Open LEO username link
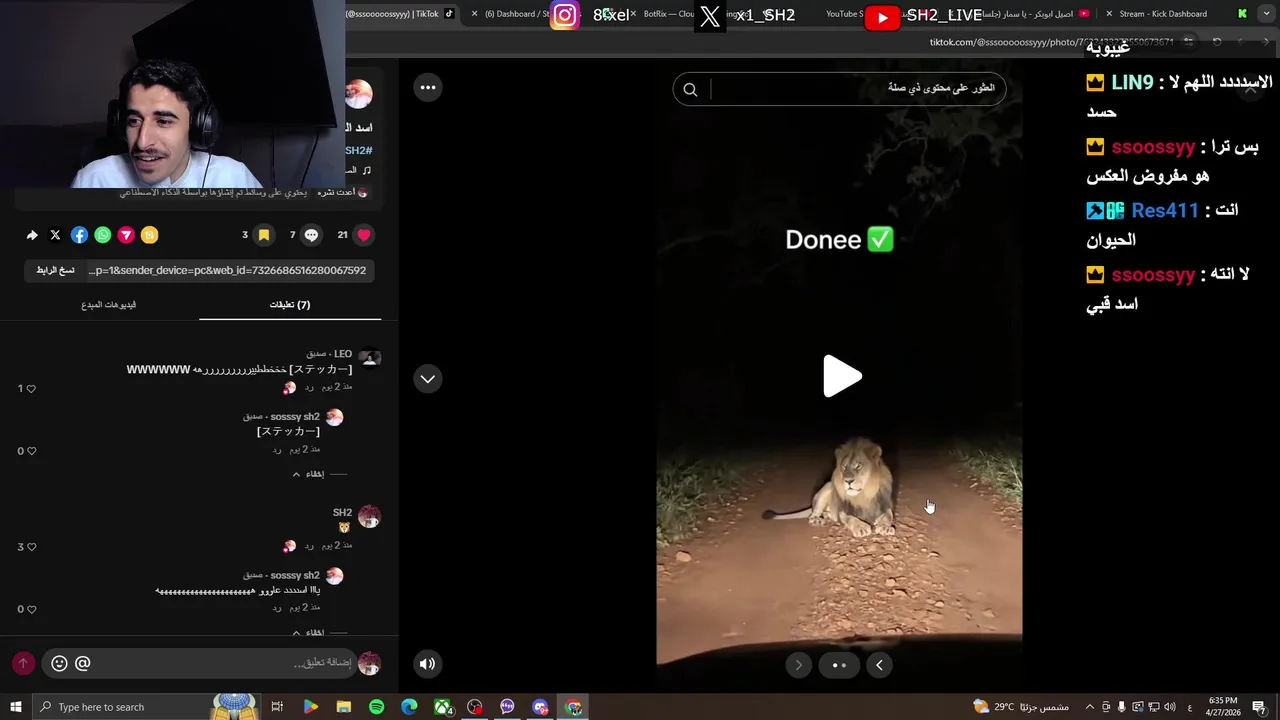 tap(342, 354)
